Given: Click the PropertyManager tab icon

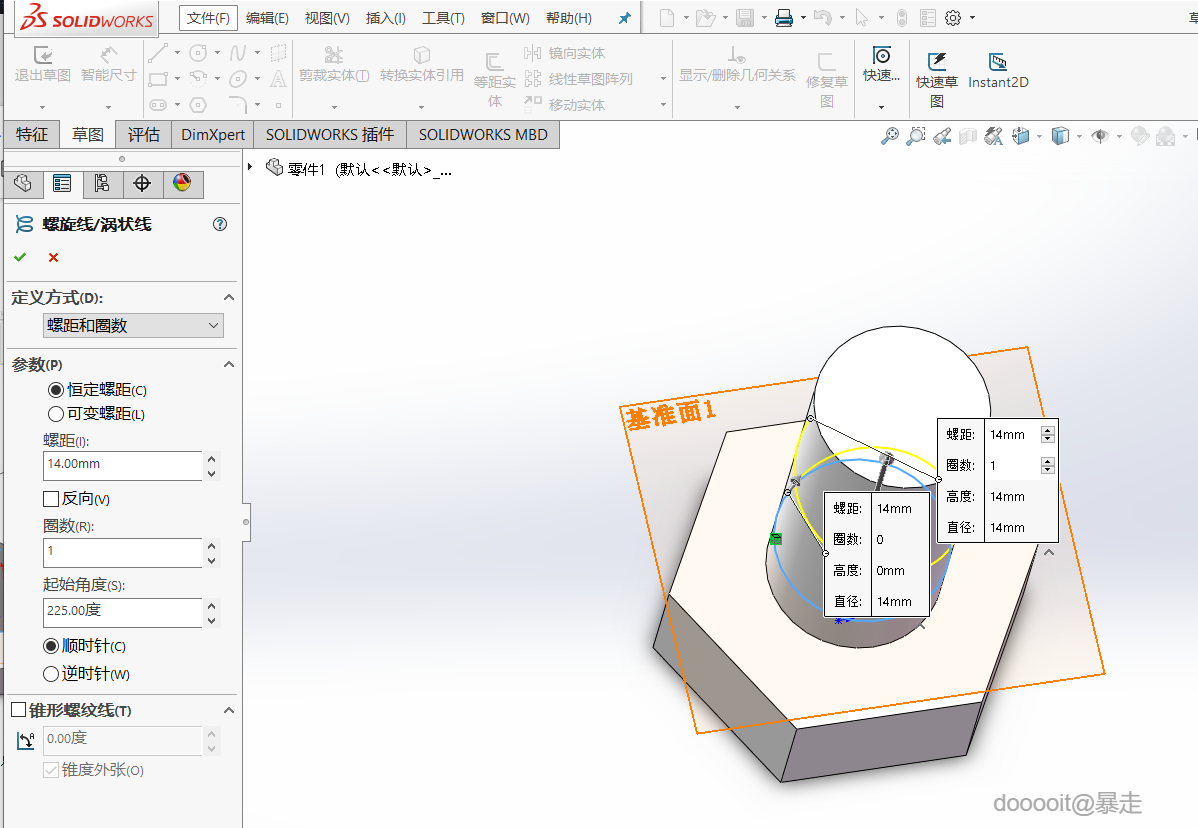Looking at the screenshot, I should [62, 184].
